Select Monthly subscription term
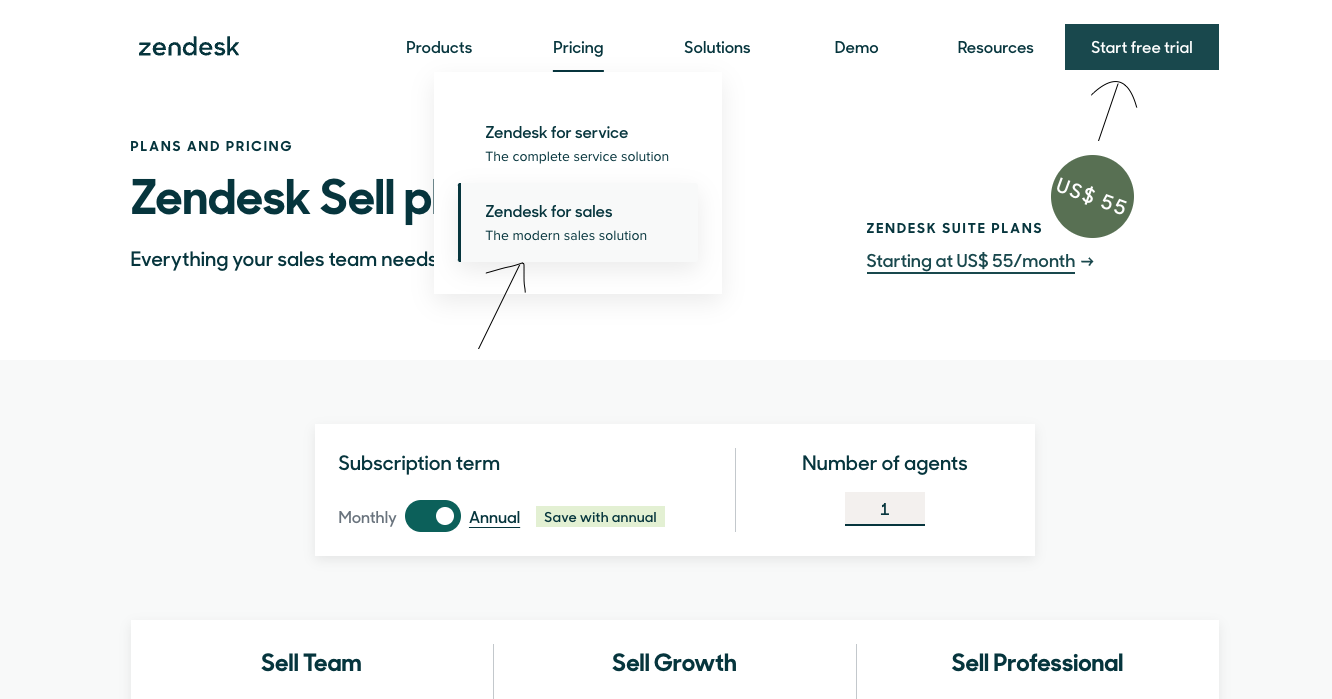Viewport: 1332px width, 699px height. tap(367, 517)
